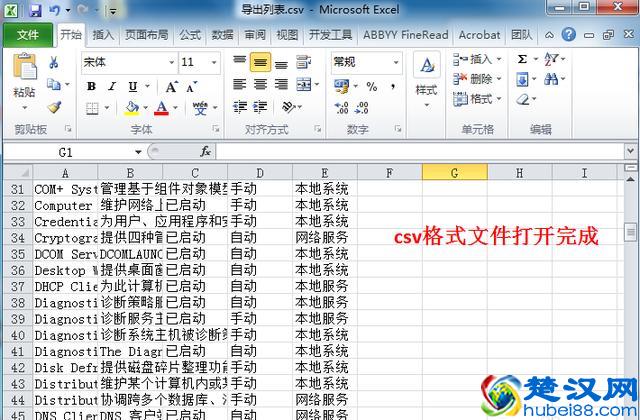Screen dimensions: 640x420
Task: Switch to the 公式 Formulas tab
Action: 190,35
